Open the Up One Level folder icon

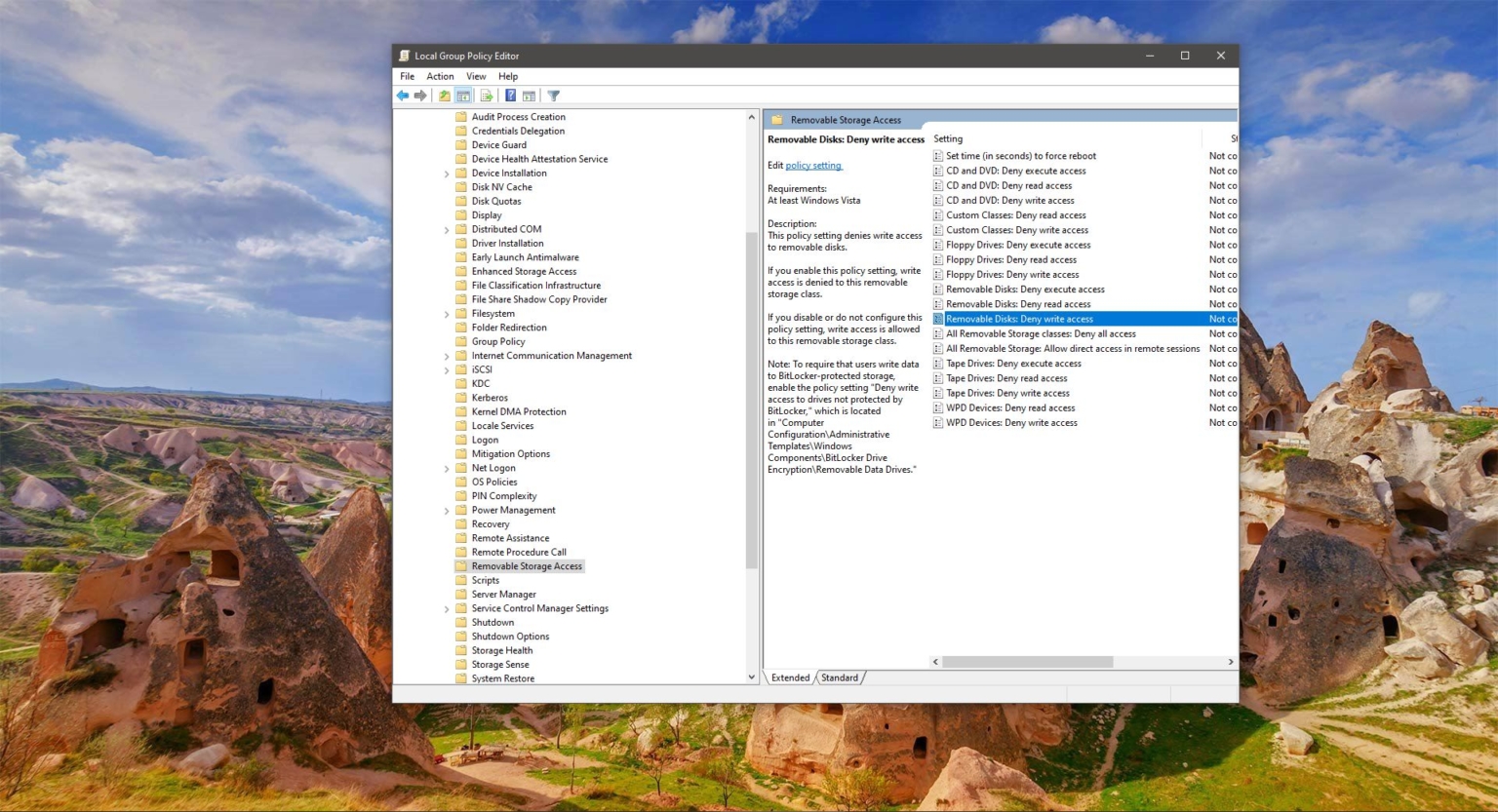click(444, 95)
